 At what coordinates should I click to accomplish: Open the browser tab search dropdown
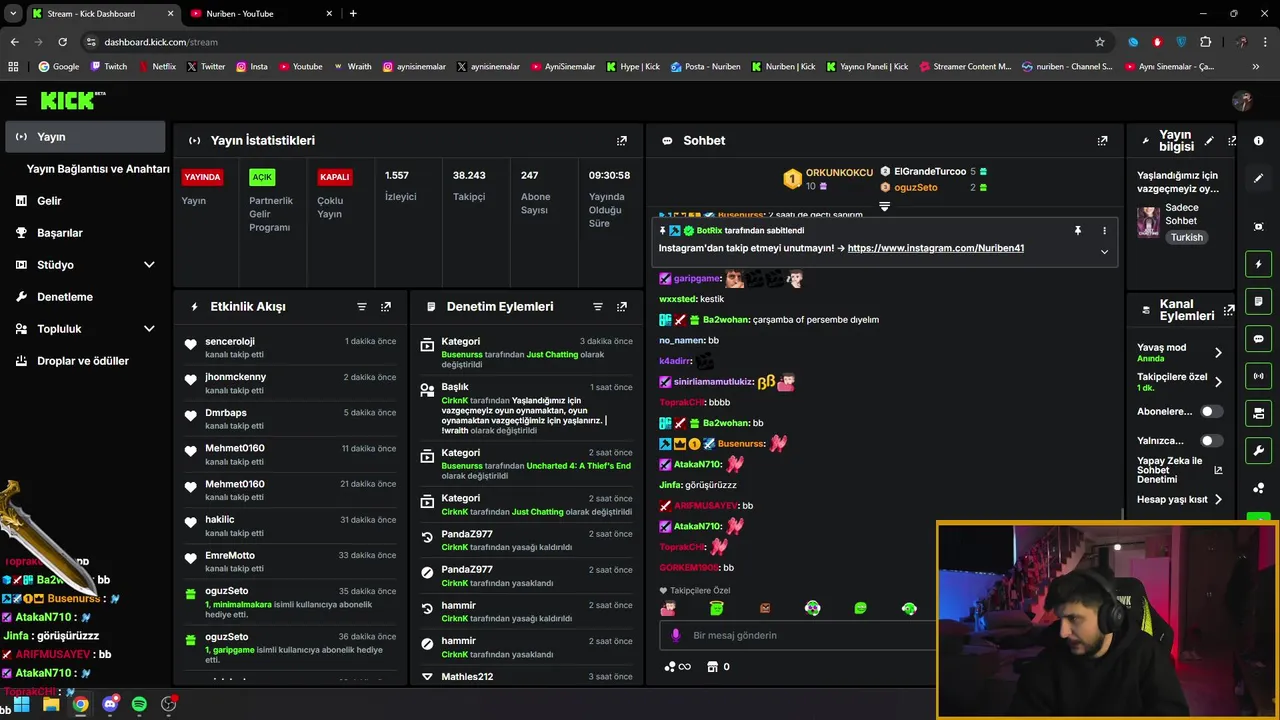15,13
